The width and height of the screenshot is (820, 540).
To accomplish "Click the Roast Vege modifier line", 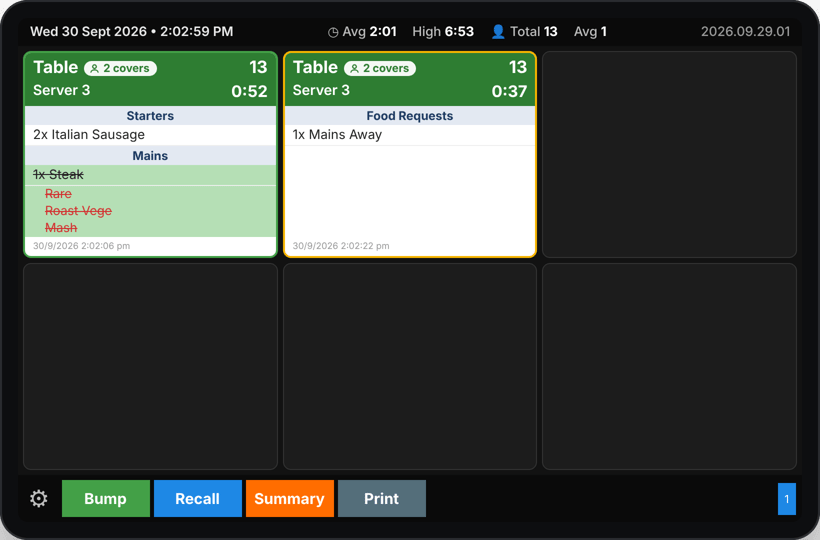I will 78,211.
